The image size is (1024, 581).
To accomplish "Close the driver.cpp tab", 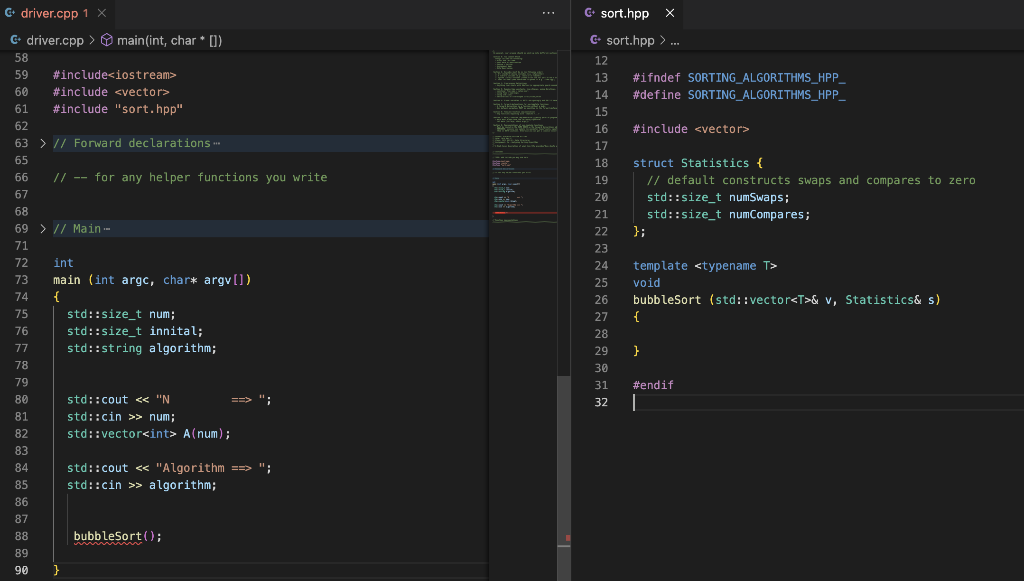I will pyautogui.click(x=102, y=13).
